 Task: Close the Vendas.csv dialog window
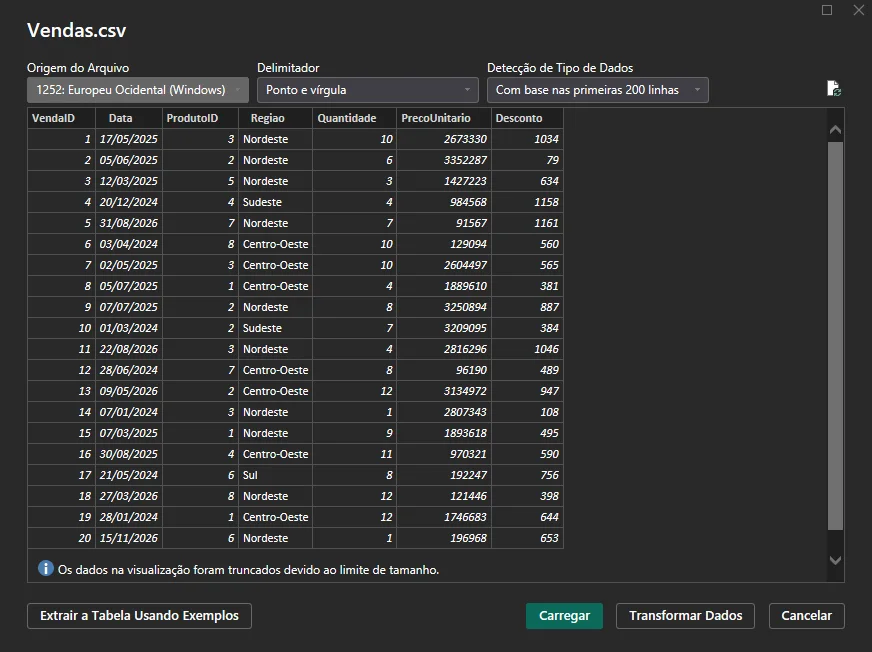pos(859,10)
